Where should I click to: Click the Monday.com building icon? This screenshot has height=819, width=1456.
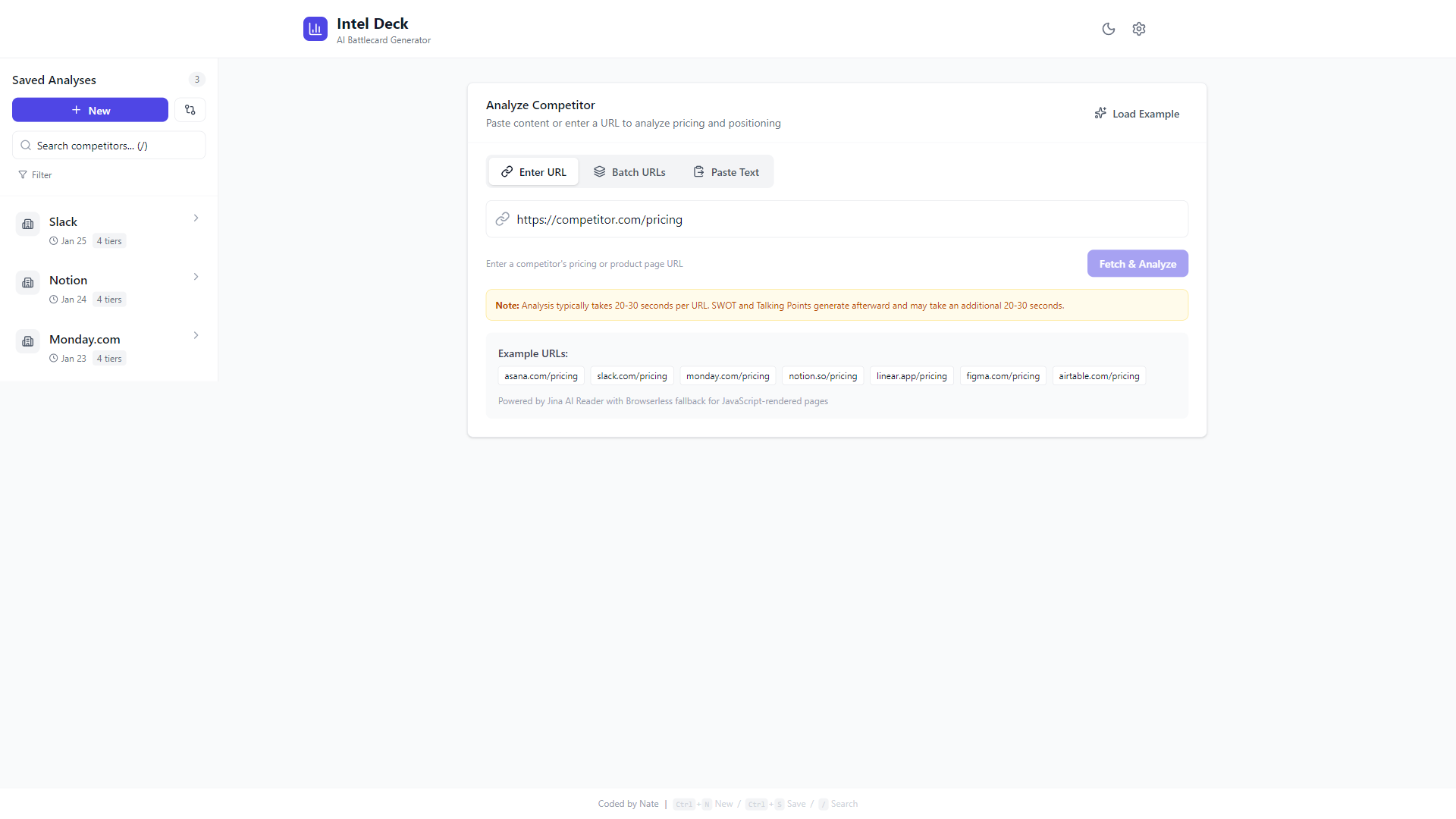click(28, 341)
